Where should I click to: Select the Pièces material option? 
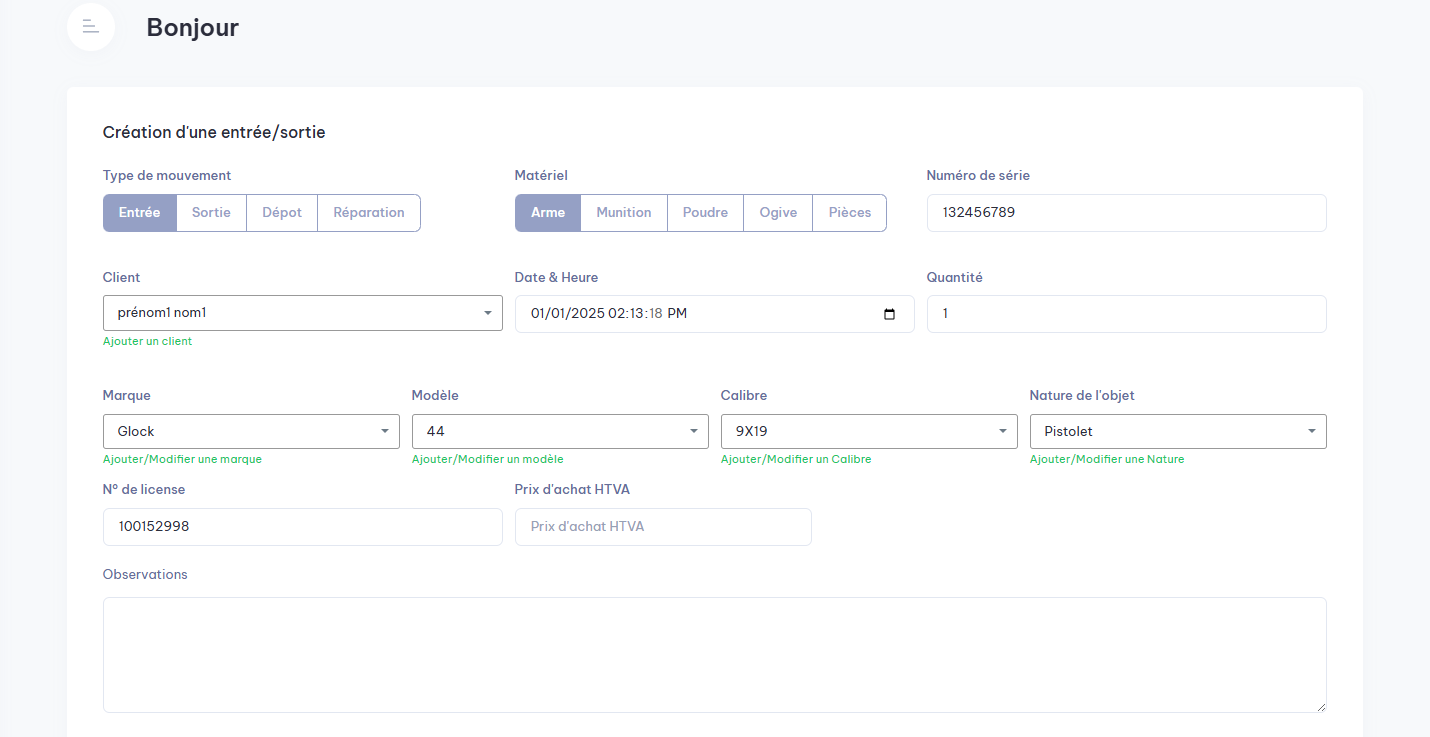click(x=849, y=213)
